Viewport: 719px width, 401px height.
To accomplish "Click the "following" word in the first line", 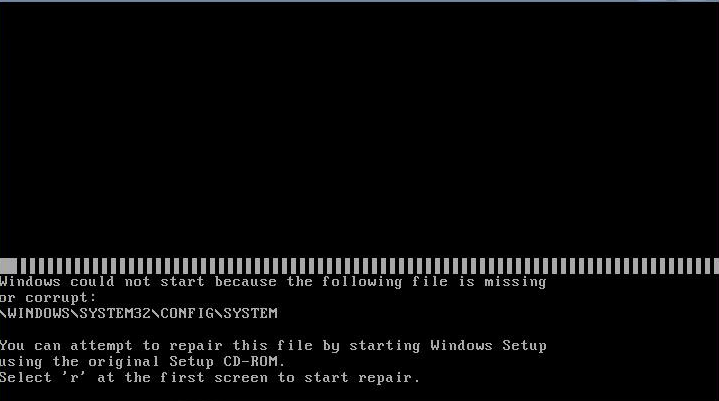I will 362,282.
